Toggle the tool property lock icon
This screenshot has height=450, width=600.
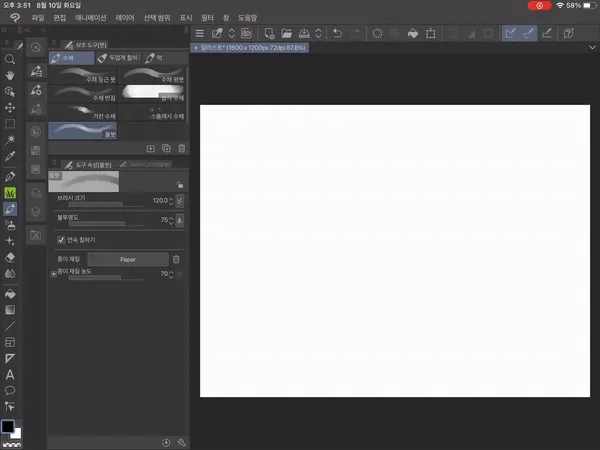pos(179,185)
